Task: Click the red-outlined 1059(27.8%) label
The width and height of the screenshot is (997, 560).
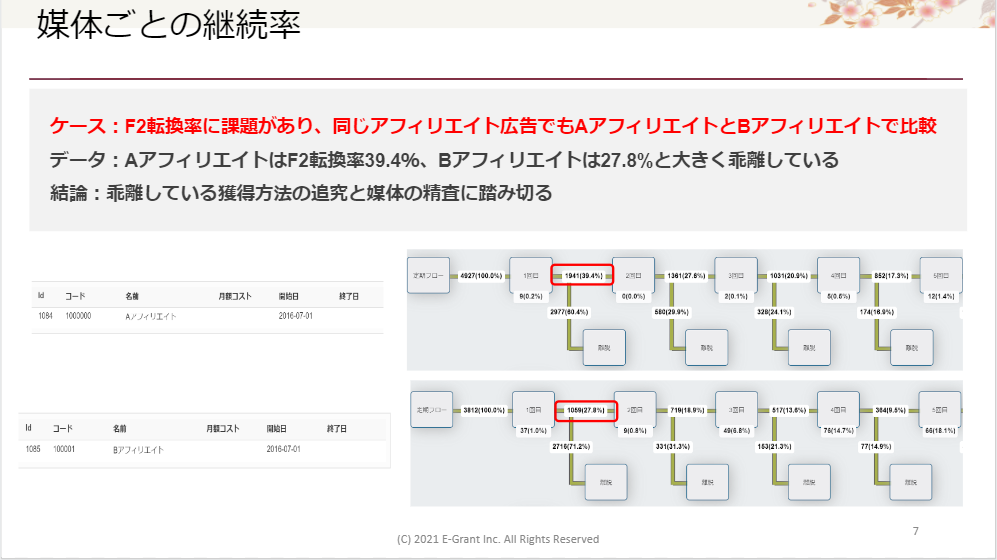Action: point(583,410)
